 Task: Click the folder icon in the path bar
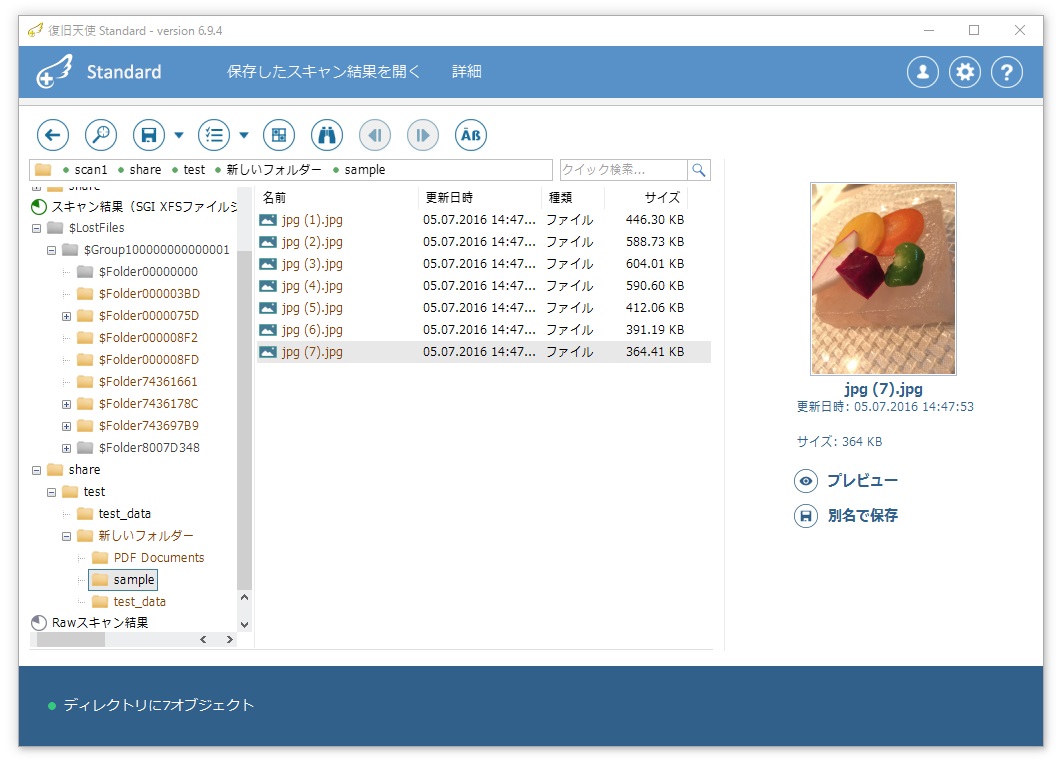click(x=43, y=169)
